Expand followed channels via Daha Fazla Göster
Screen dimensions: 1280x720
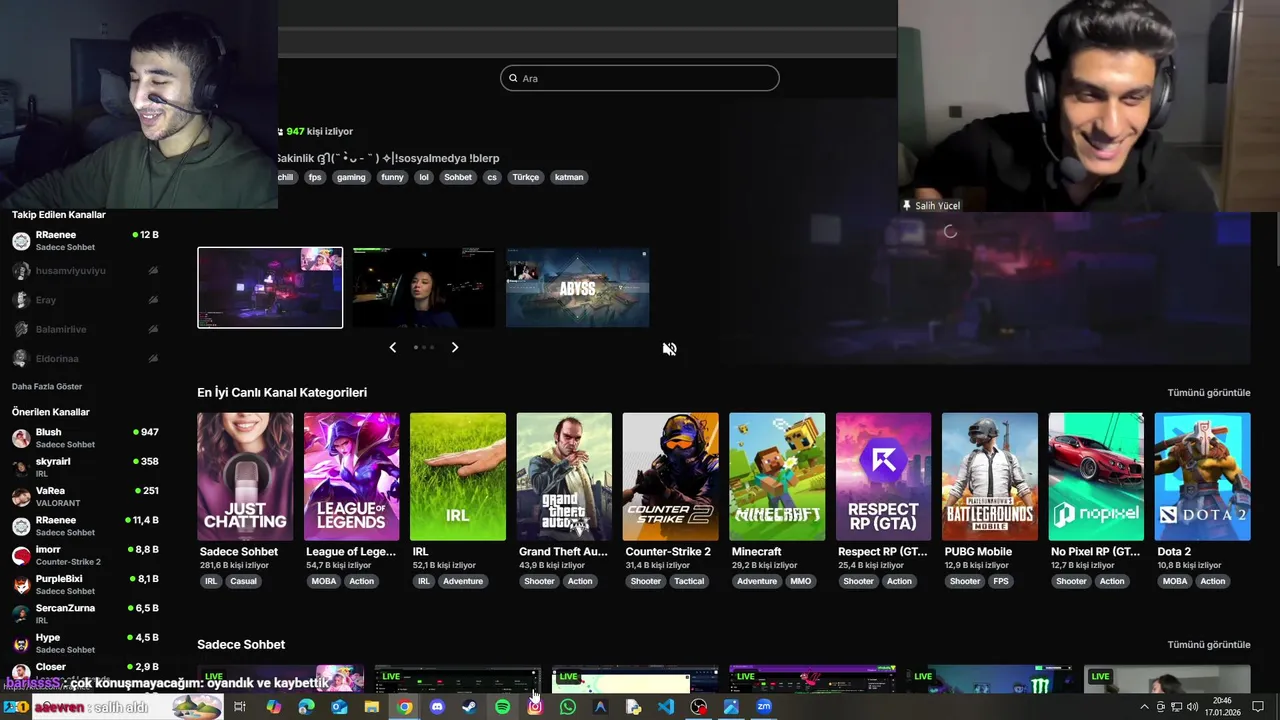47,386
